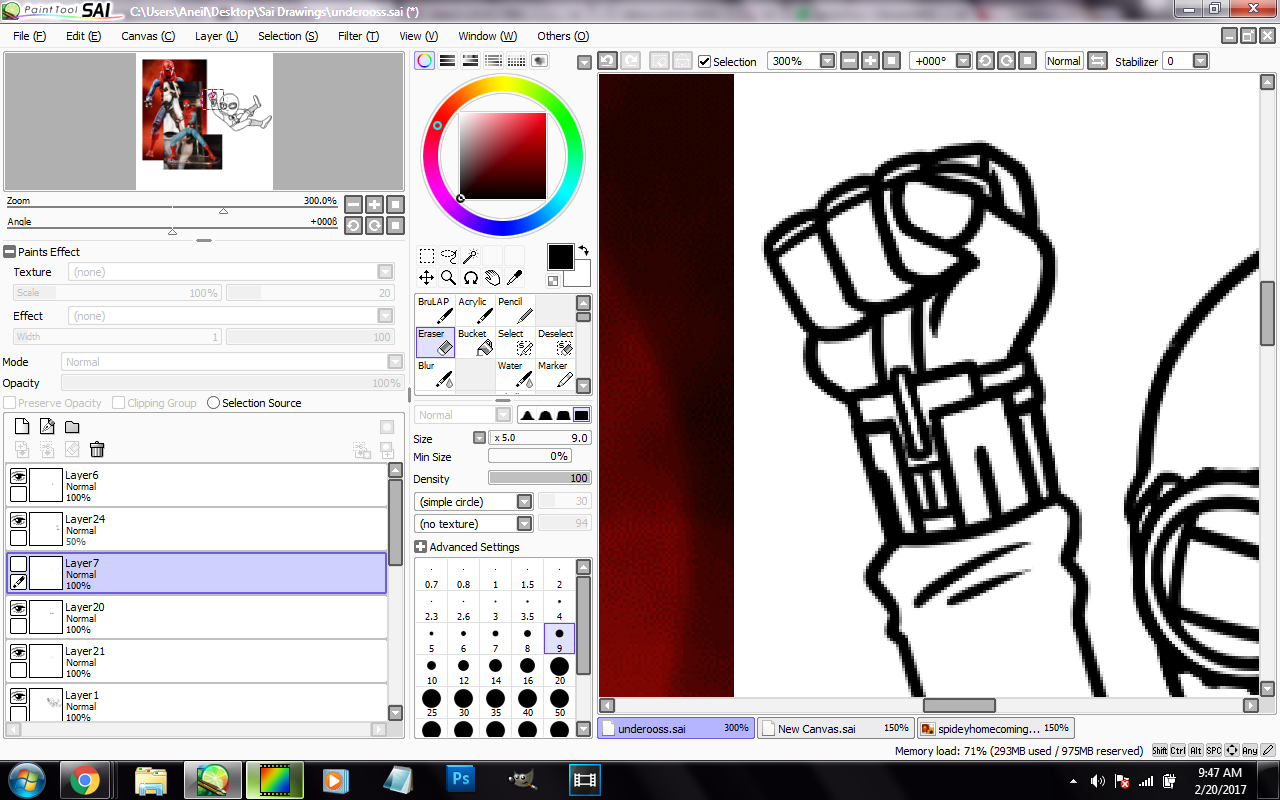Expand the Advanced Settings section

click(x=420, y=547)
